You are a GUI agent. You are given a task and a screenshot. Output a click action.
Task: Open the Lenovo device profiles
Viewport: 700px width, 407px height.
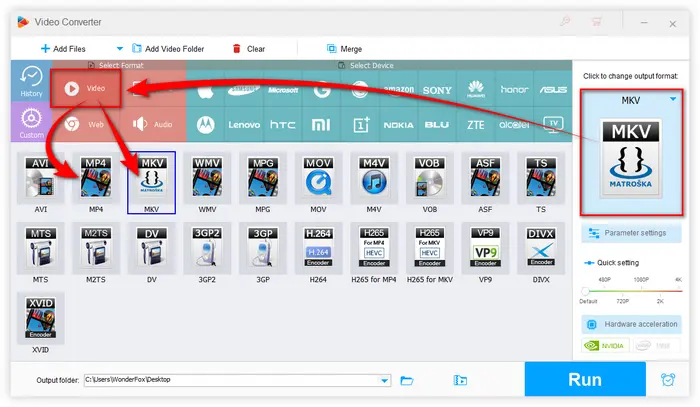244,125
